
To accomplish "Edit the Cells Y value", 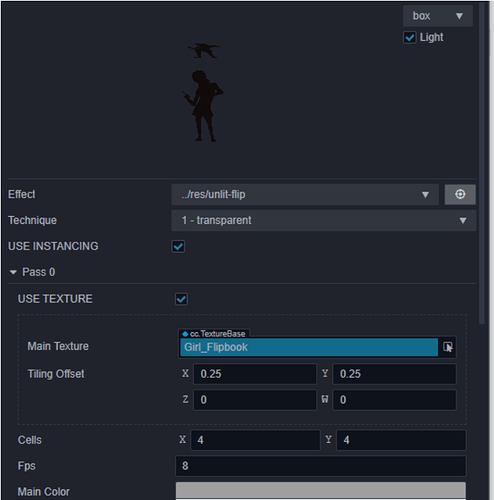I will click(401, 440).
